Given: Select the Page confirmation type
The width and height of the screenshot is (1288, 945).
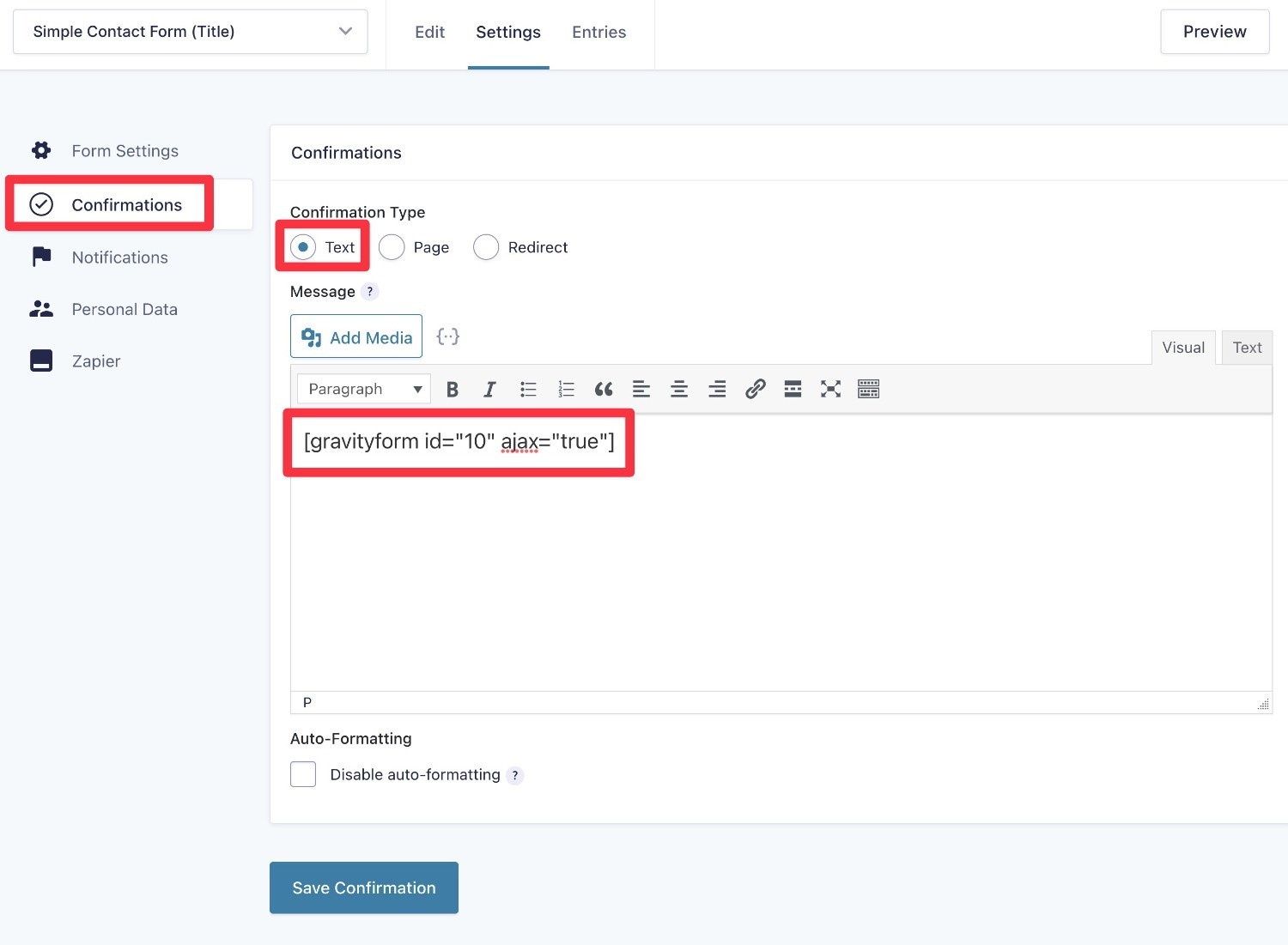Looking at the screenshot, I should tap(392, 247).
